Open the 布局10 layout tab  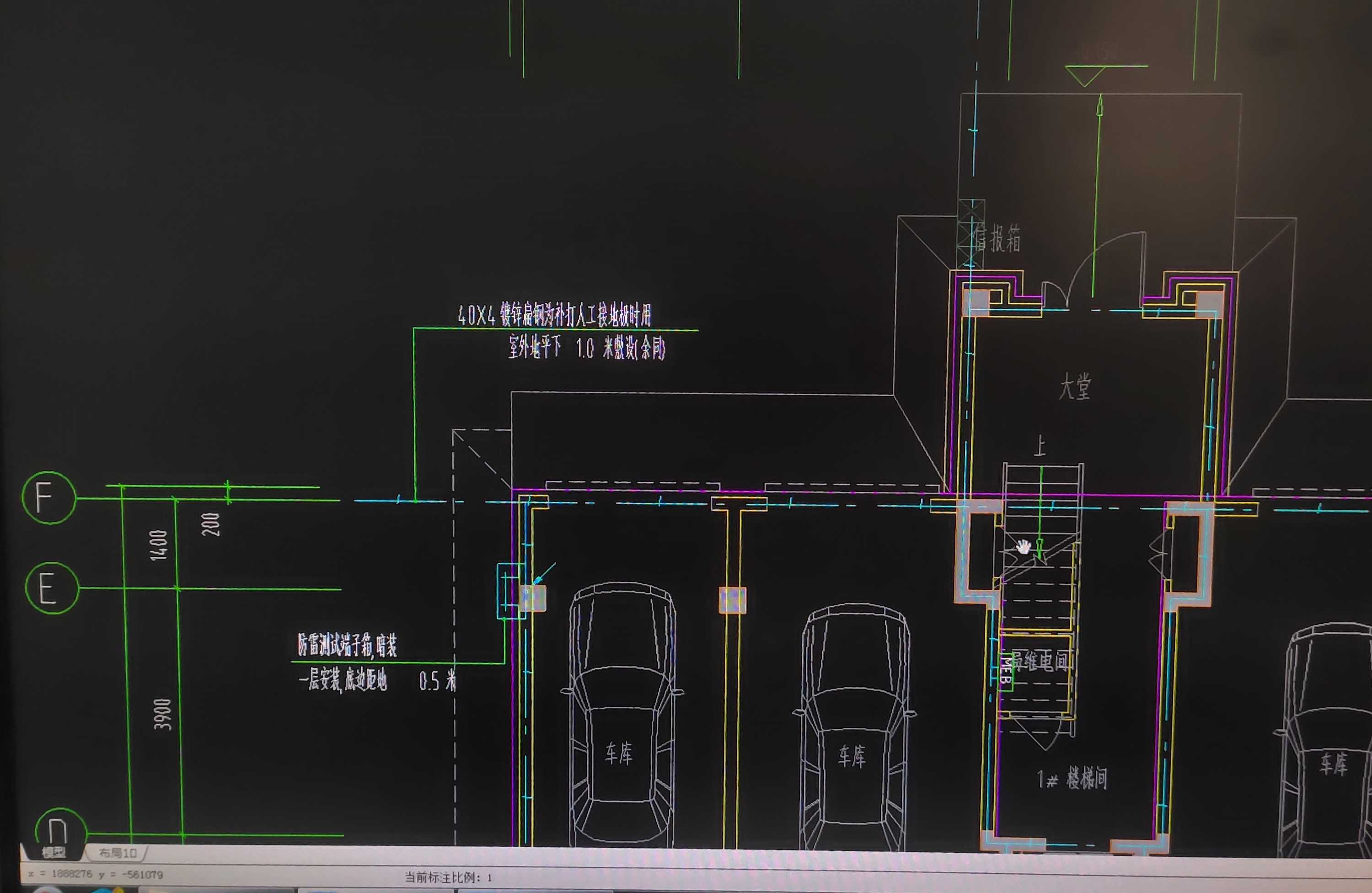(118, 853)
